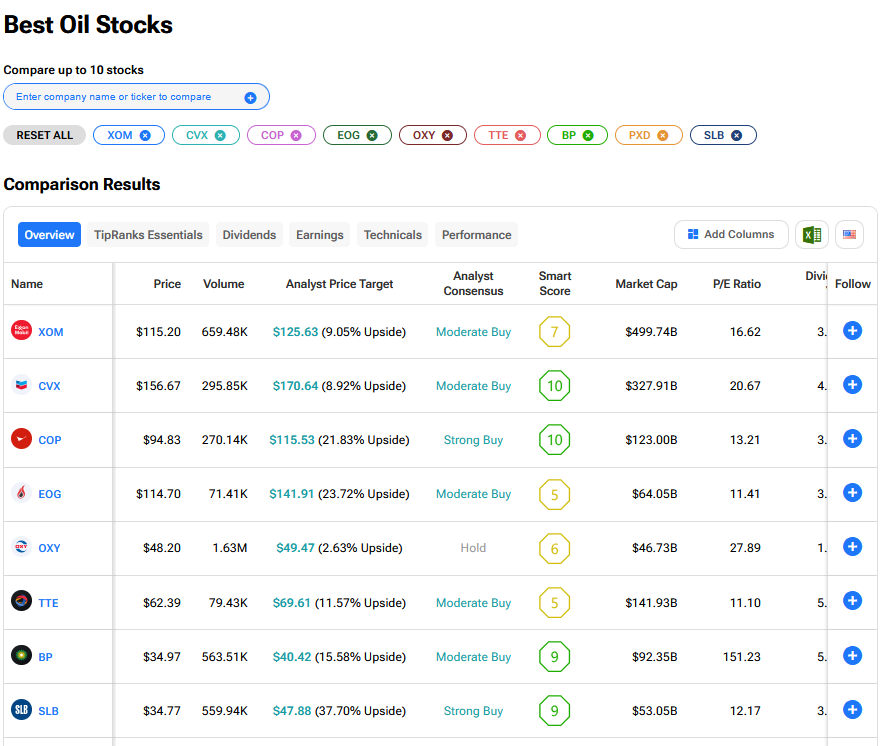Remove SLB chip with x icon

click(x=736, y=136)
